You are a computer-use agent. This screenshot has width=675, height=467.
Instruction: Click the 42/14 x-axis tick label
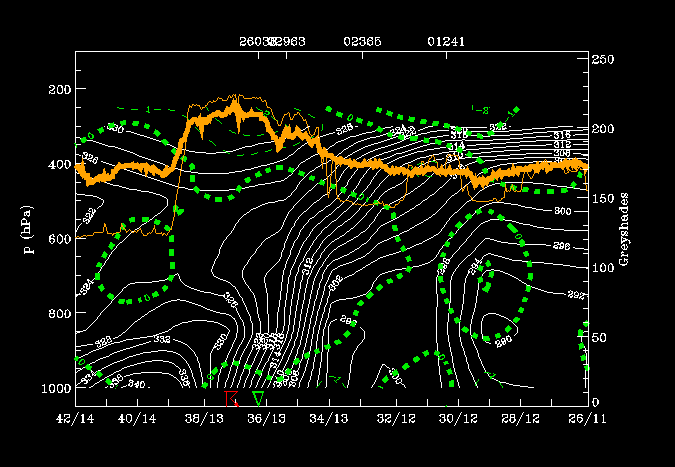[75, 418]
